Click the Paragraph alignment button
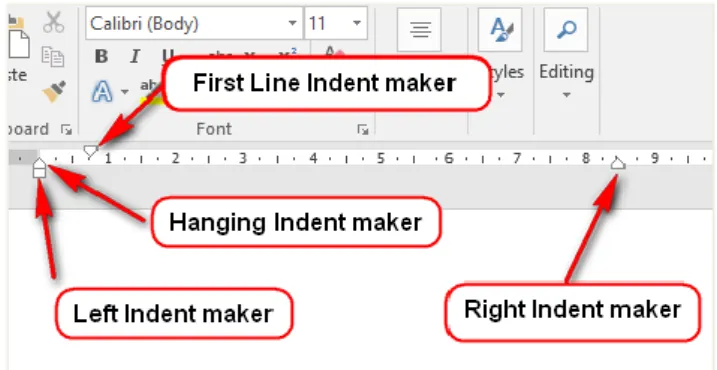 click(419, 30)
